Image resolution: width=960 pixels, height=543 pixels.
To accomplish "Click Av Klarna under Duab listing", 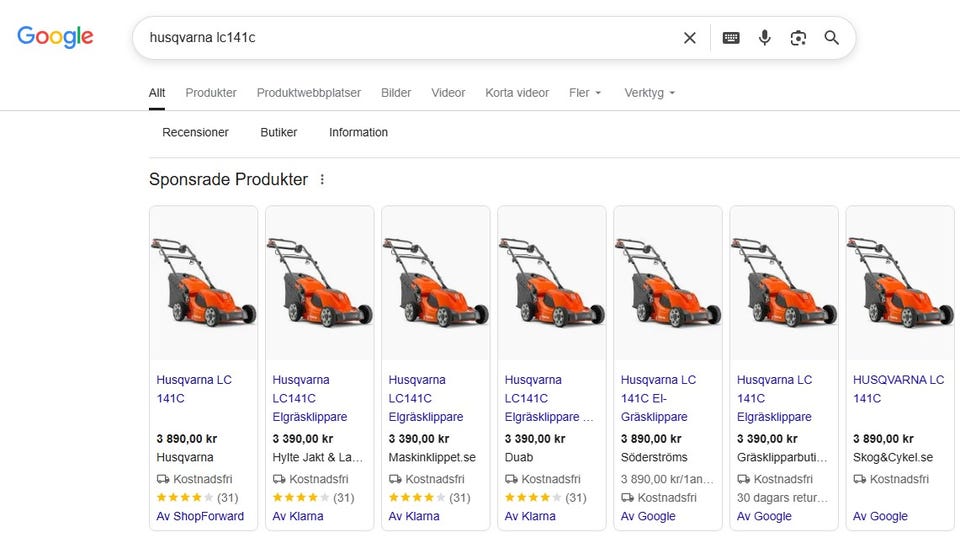I will point(530,516).
